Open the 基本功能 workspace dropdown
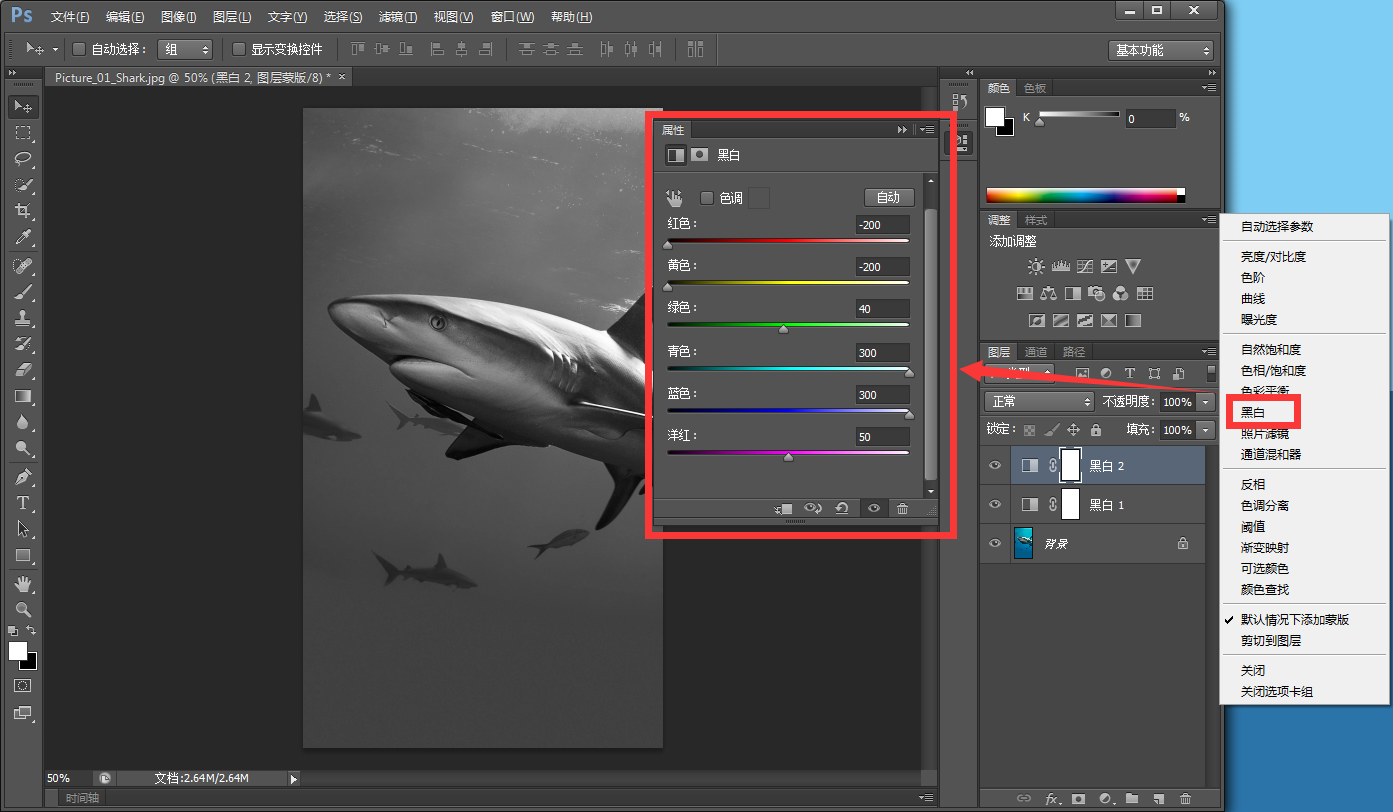Viewport: 1393px width, 812px height. click(1160, 50)
